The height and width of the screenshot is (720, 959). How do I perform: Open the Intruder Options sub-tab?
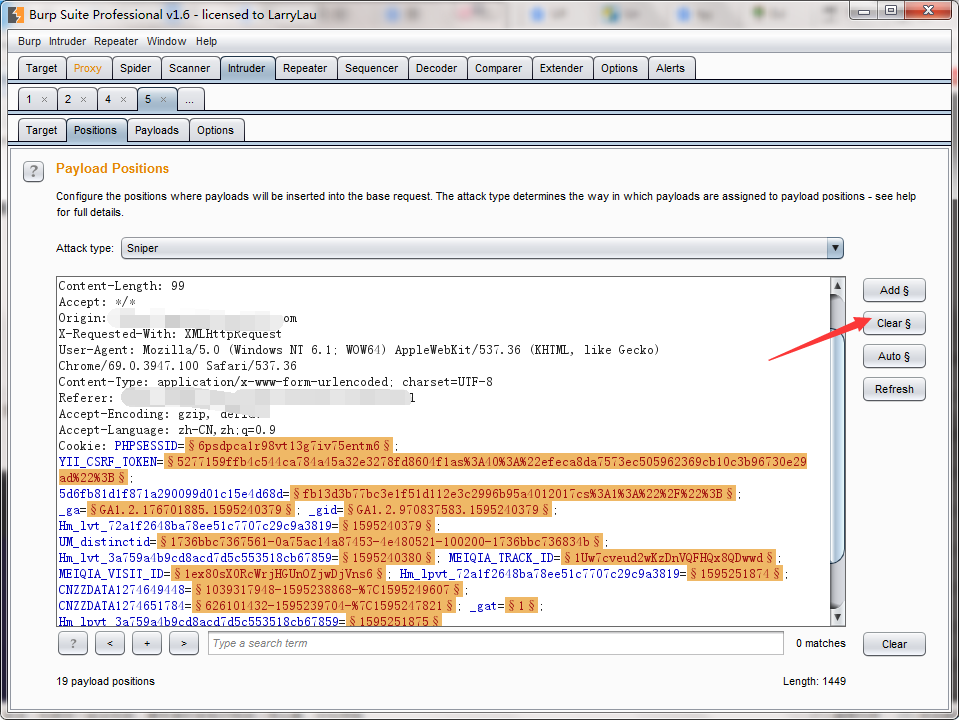[215, 130]
